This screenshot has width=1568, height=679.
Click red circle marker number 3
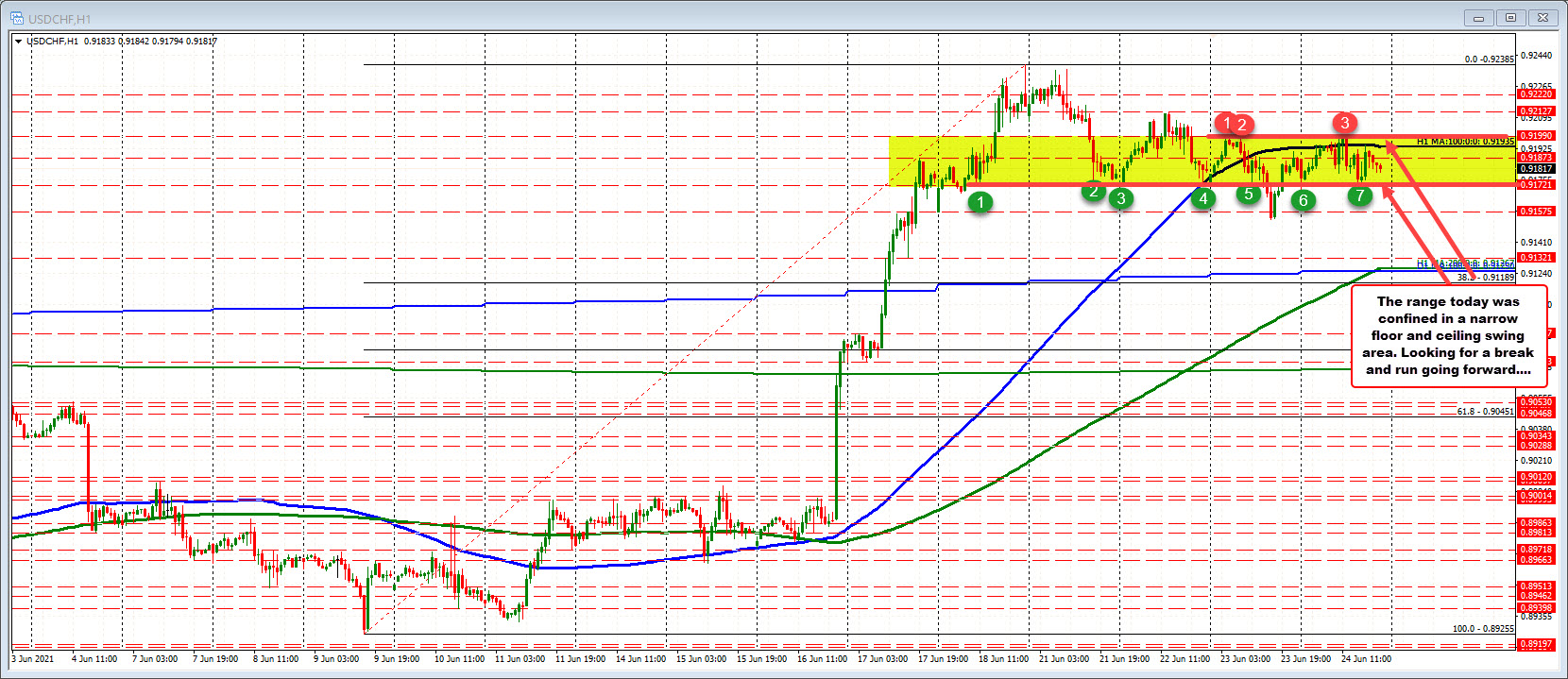coord(1345,123)
